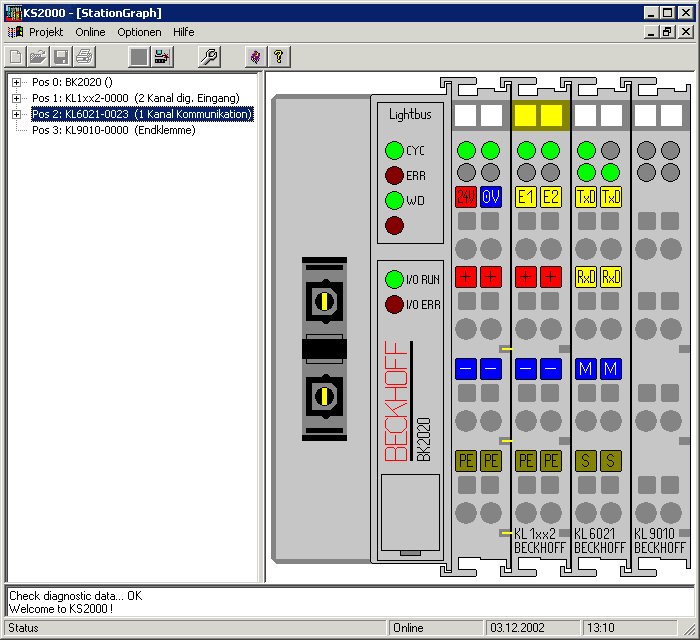
Task: Click the KS2000 application icon in title bar
Action: click(x=13, y=13)
